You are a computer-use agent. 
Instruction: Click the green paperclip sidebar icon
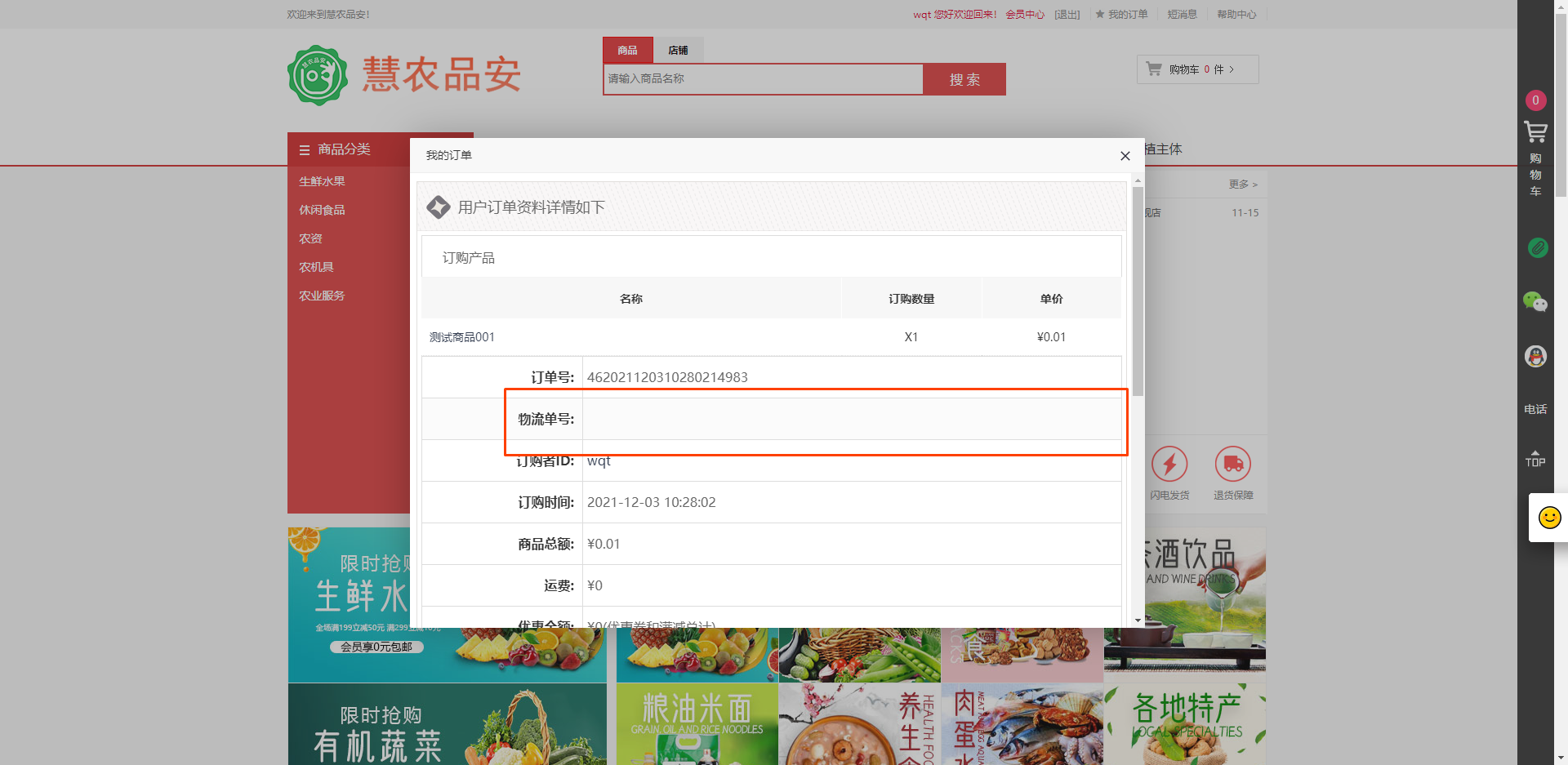coord(1537,247)
